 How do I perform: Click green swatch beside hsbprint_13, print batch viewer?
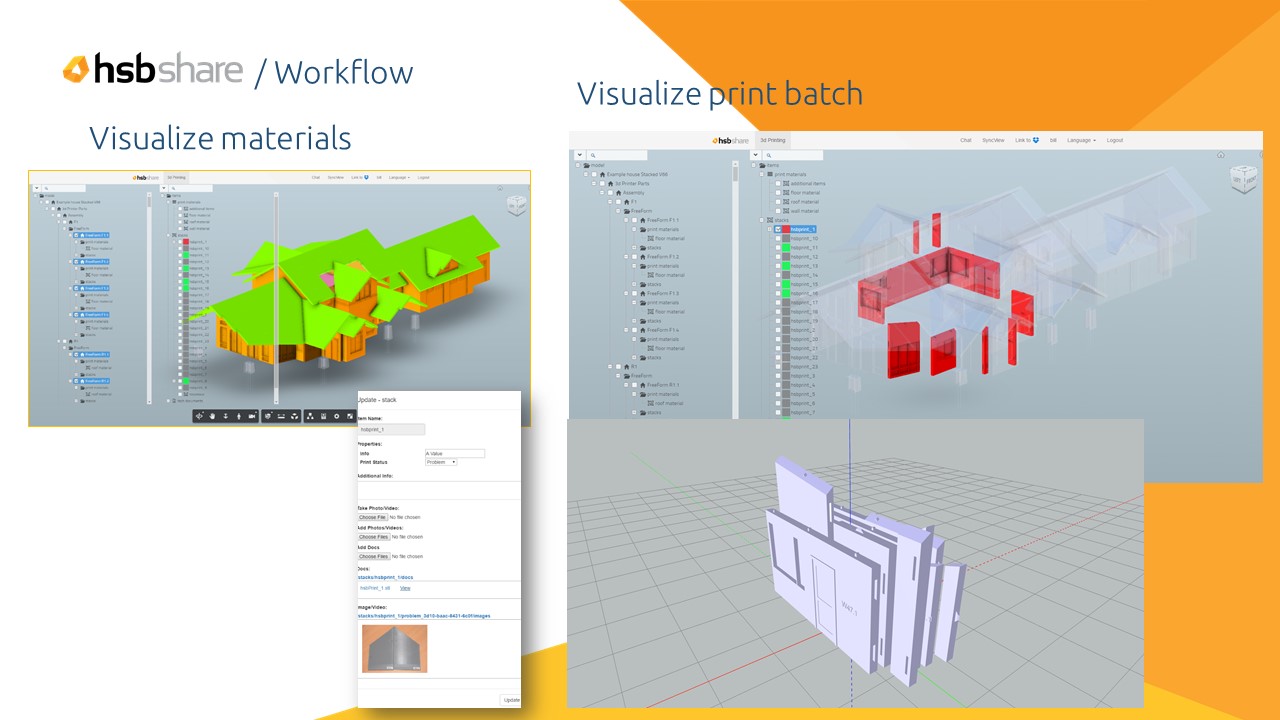point(785,266)
